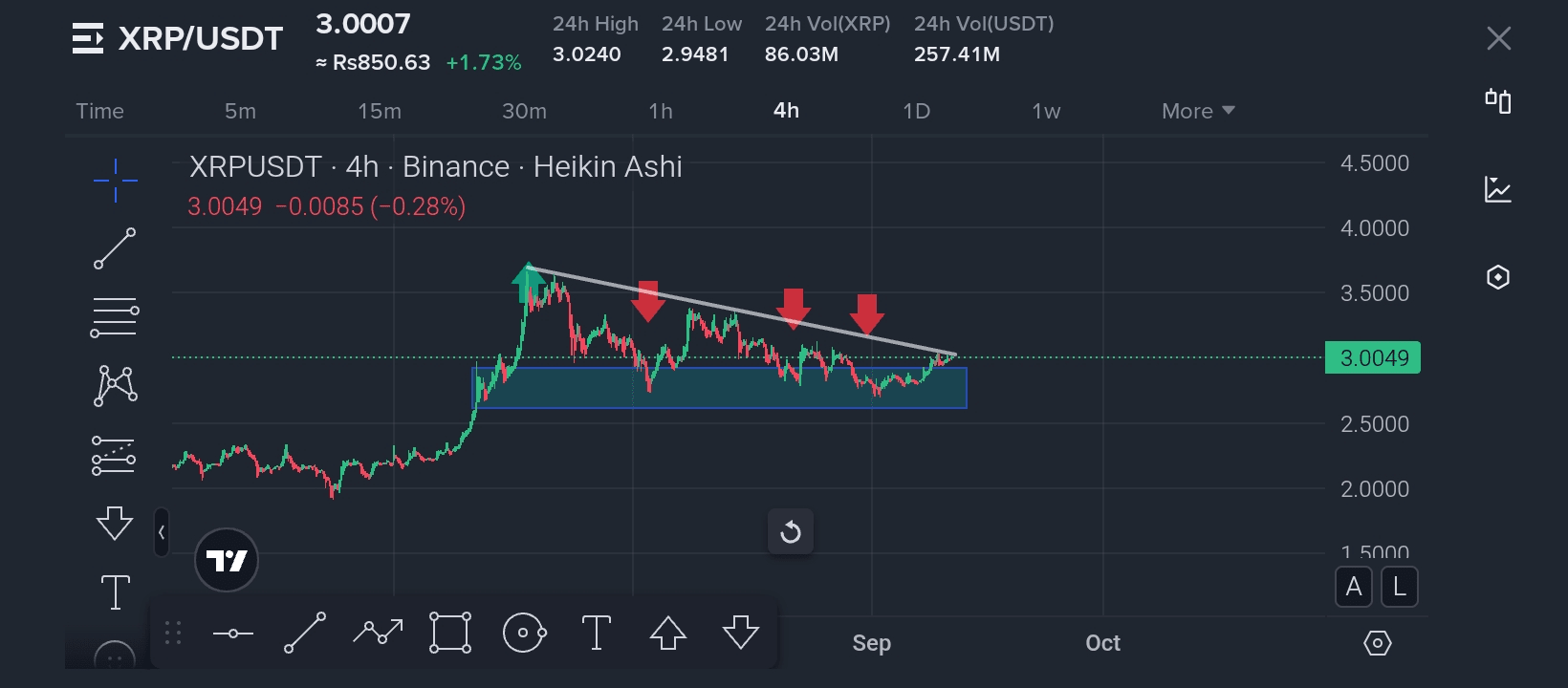Image resolution: width=1568 pixels, height=688 pixels.
Task: Select the arrow up marker in floating toolbar
Action: [x=668, y=633]
